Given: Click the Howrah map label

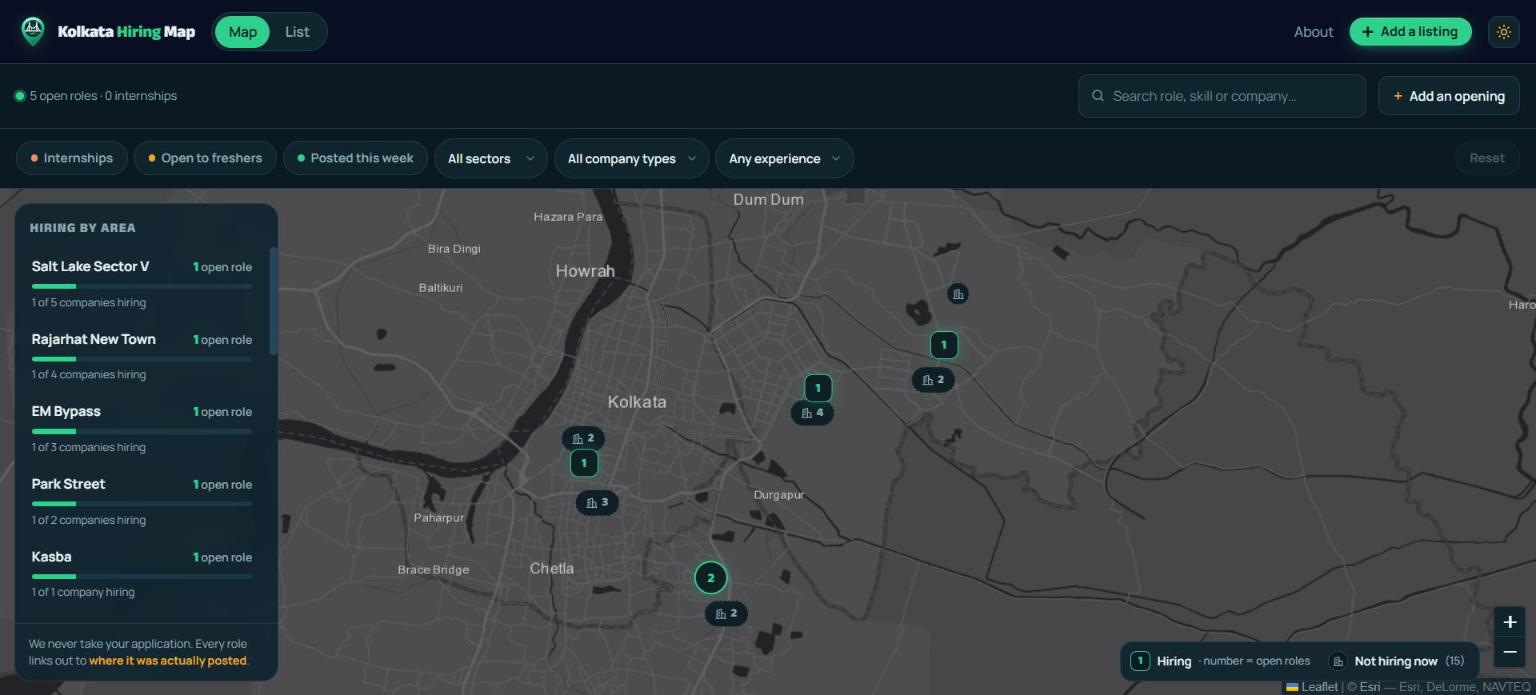Looking at the screenshot, I should [585, 271].
